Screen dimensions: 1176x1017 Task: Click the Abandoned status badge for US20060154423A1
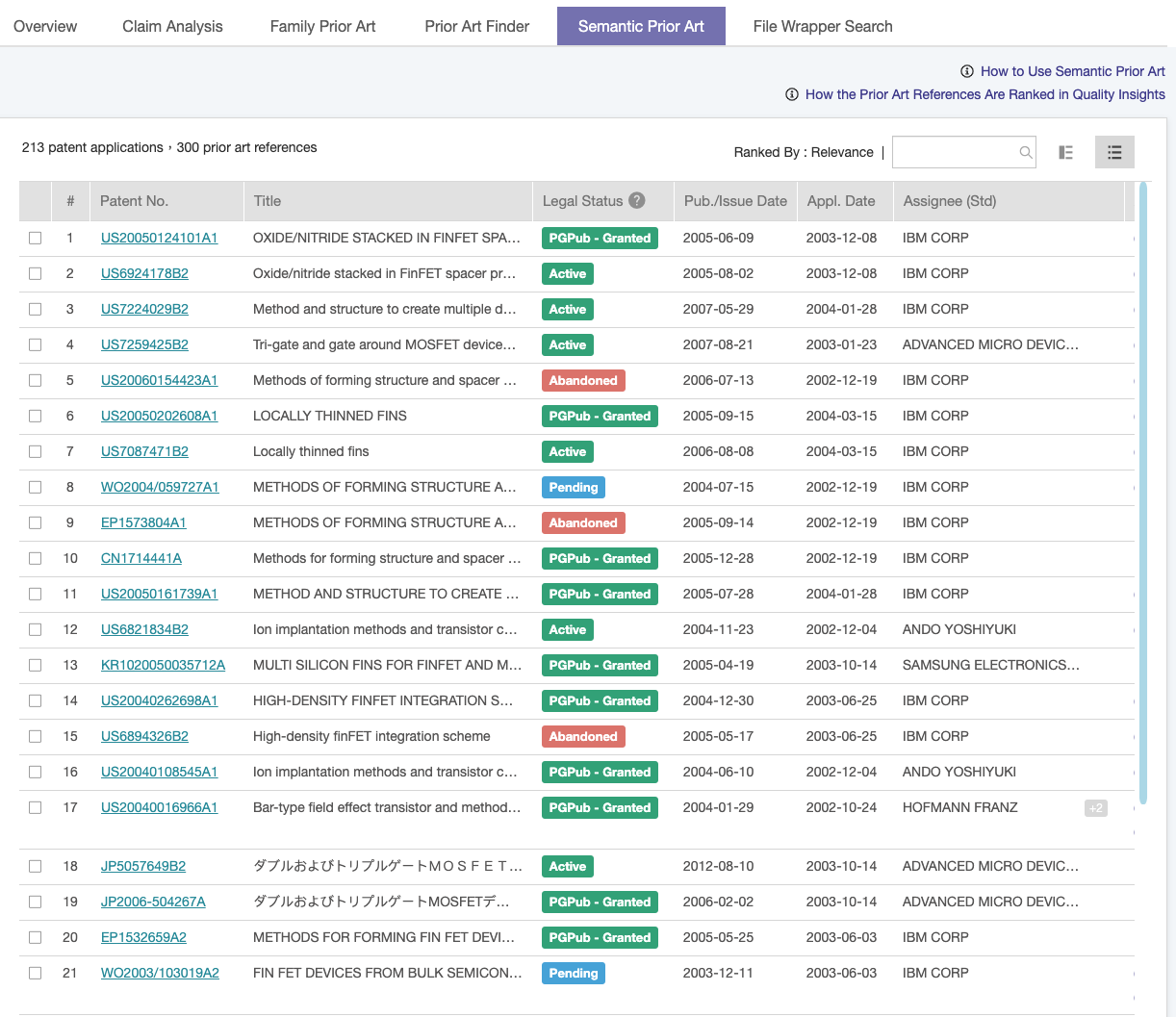(x=583, y=380)
